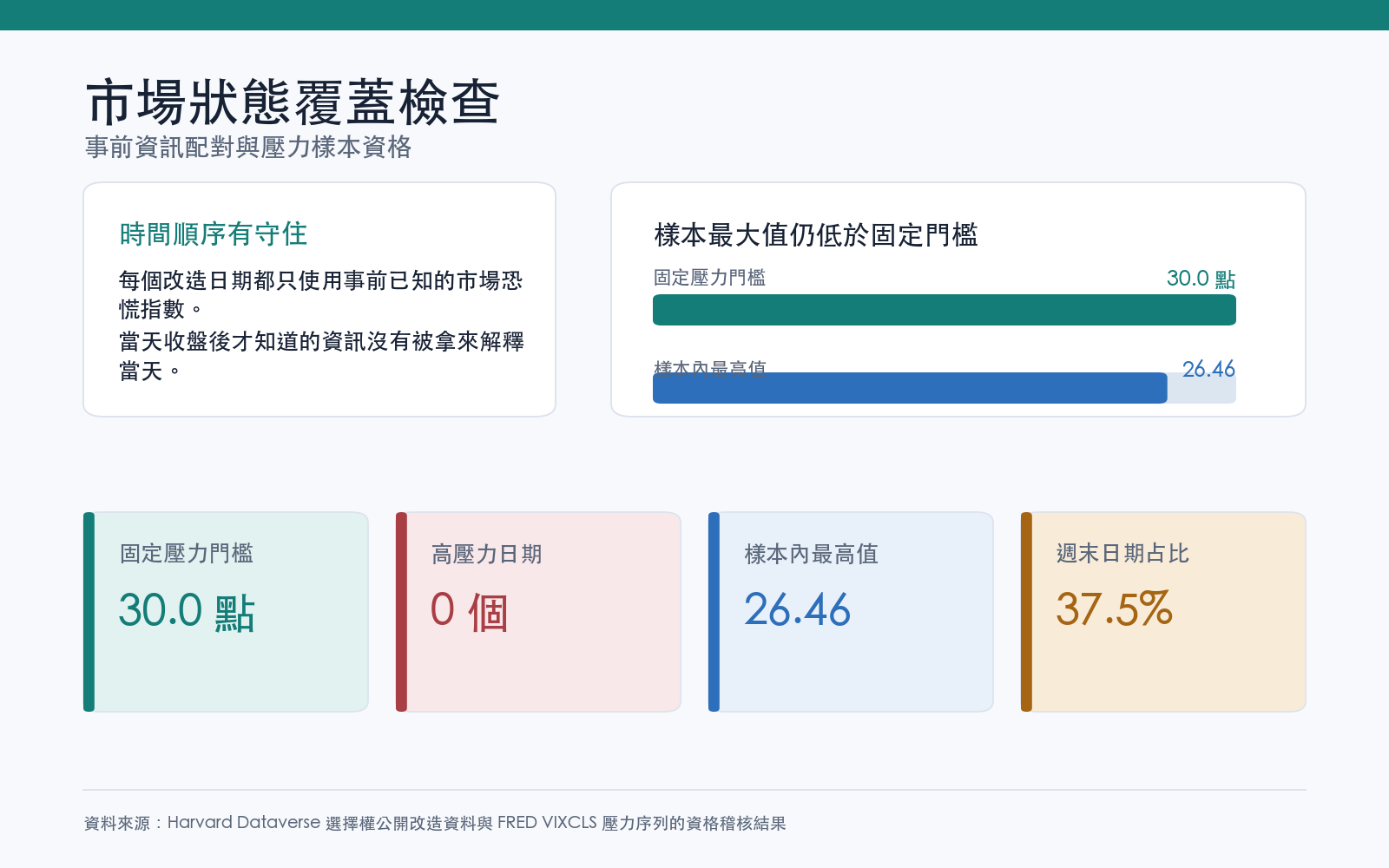Click the 週末日期占比 card label
Viewport: 1389px width, 868px height.
click(x=1122, y=554)
